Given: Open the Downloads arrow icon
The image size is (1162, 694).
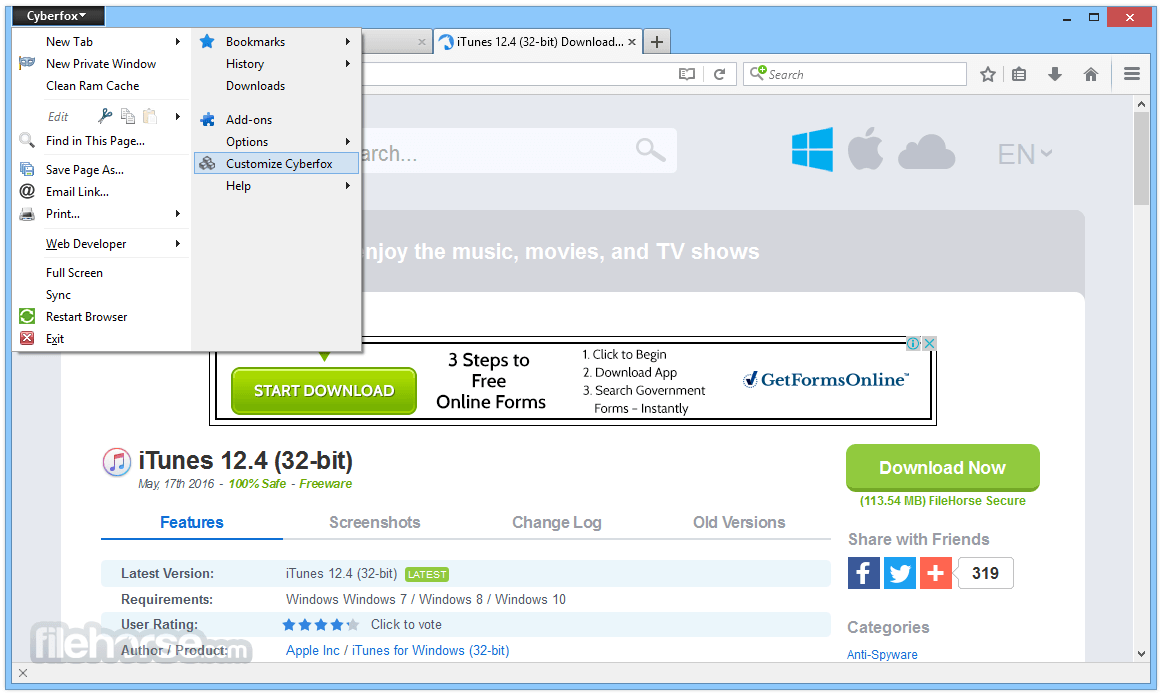Looking at the screenshot, I should pyautogui.click(x=1055, y=74).
